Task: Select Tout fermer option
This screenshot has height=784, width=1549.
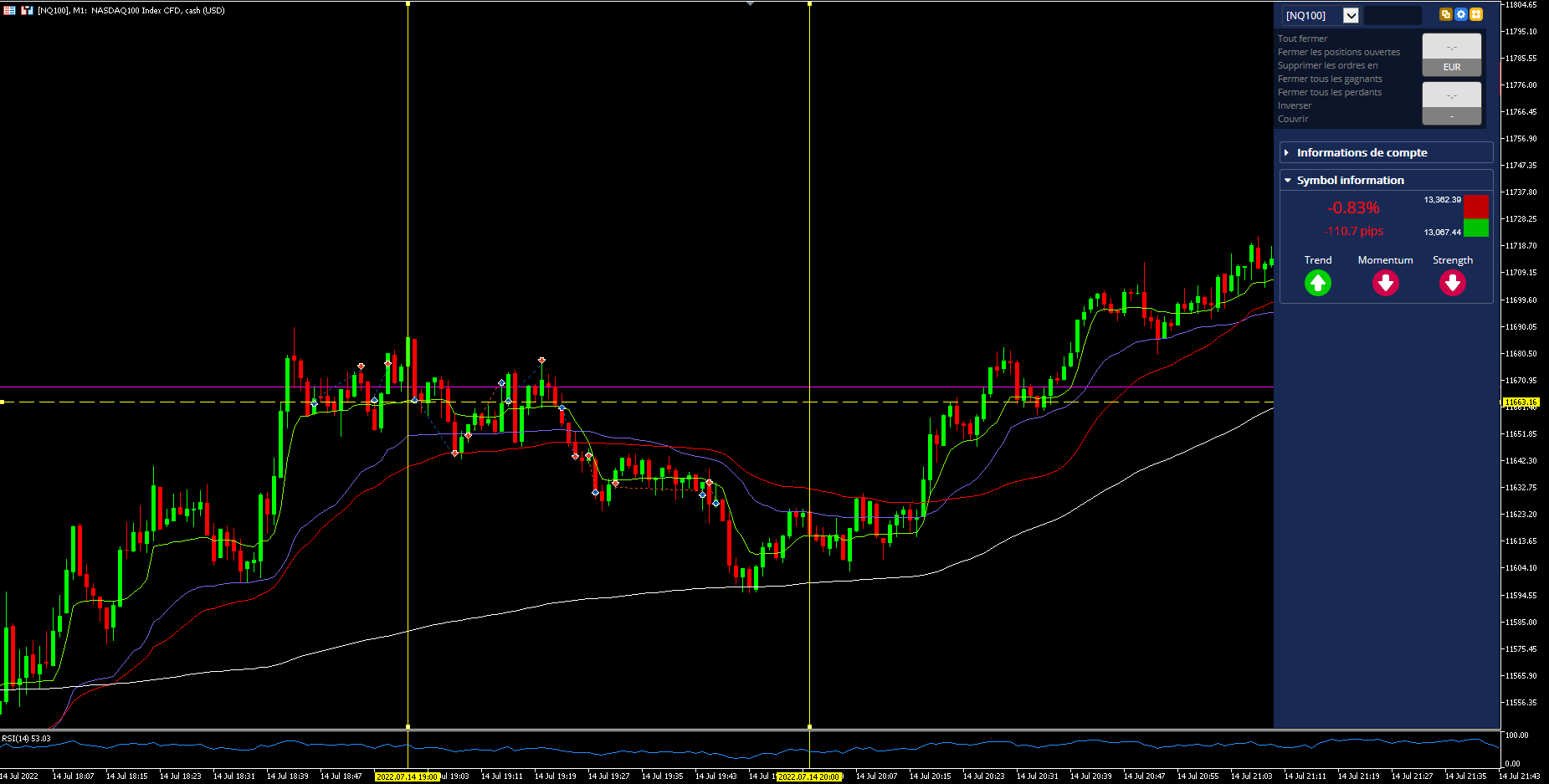Action: (1302, 38)
